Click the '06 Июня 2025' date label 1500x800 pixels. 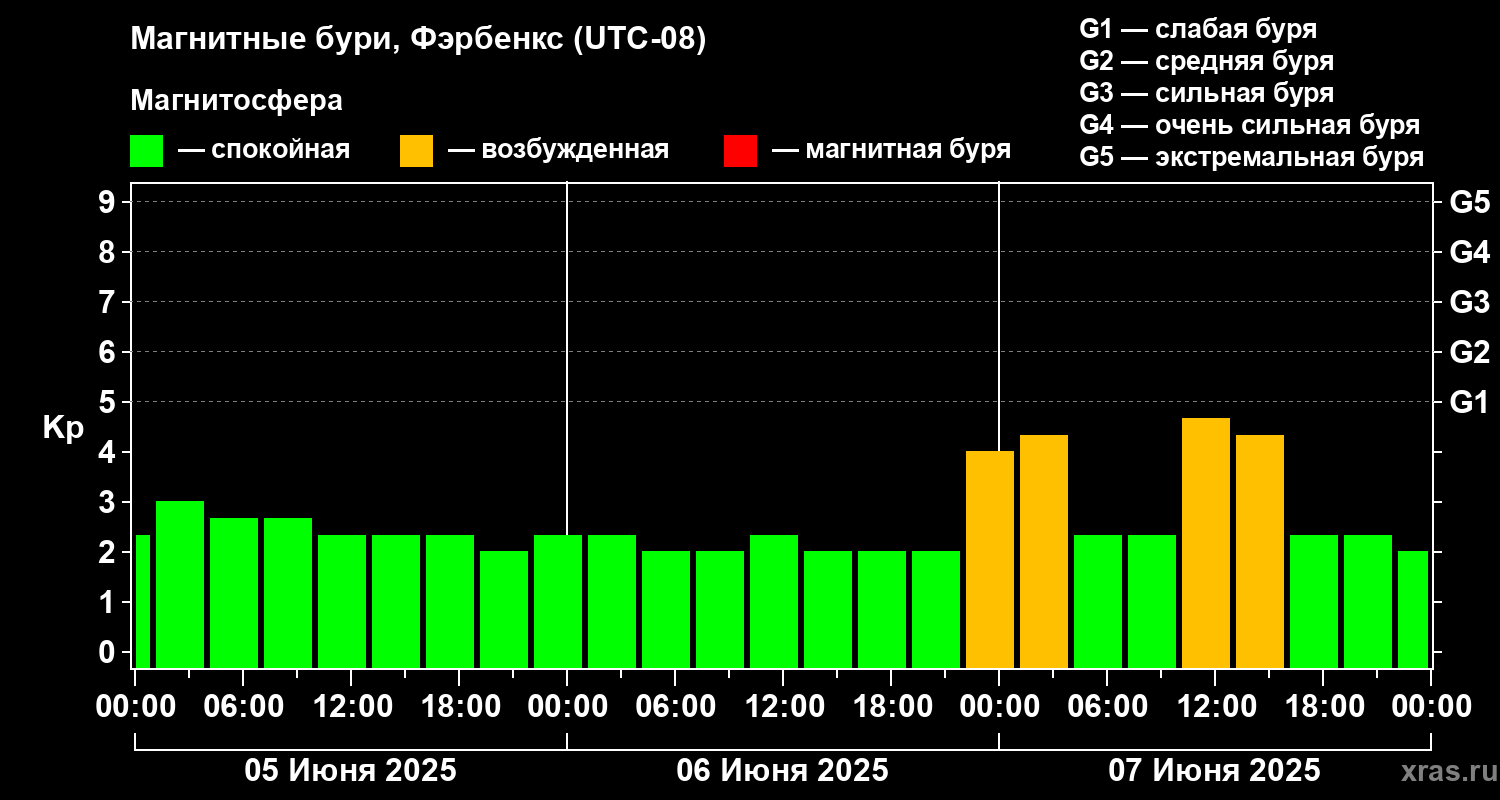(783, 771)
